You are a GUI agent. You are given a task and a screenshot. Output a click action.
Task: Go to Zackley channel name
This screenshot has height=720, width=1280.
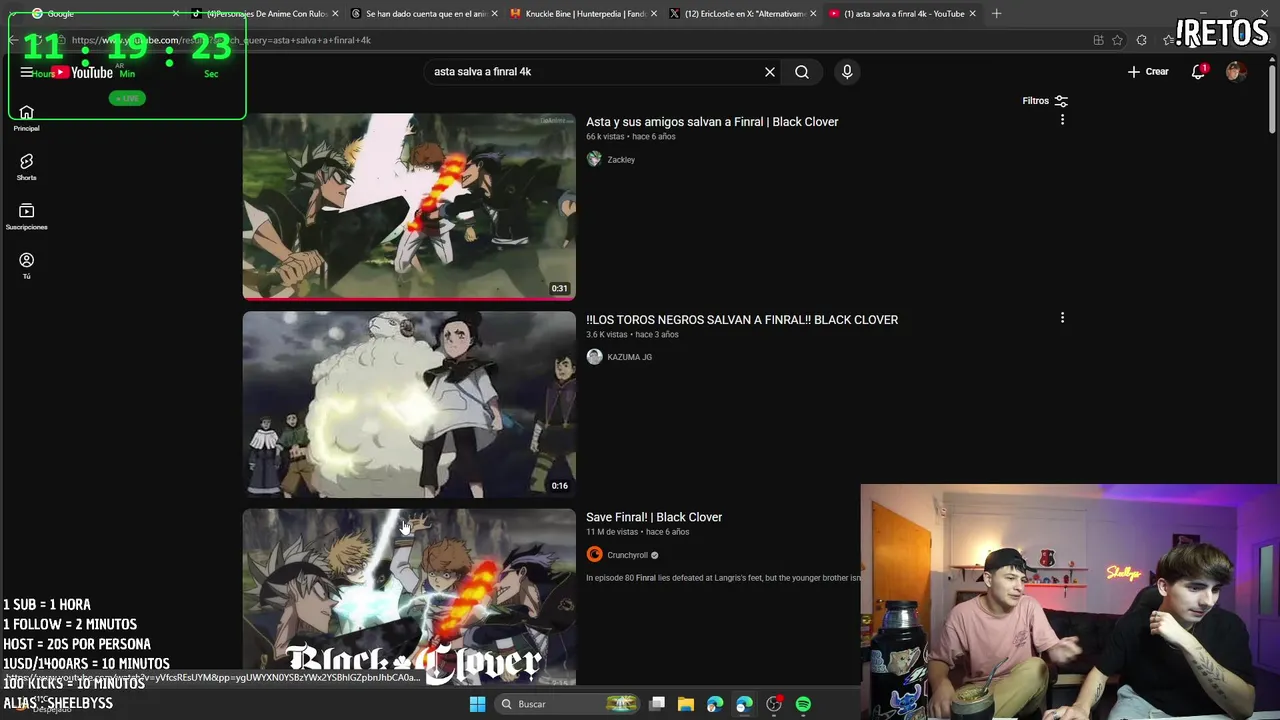pos(621,159)
